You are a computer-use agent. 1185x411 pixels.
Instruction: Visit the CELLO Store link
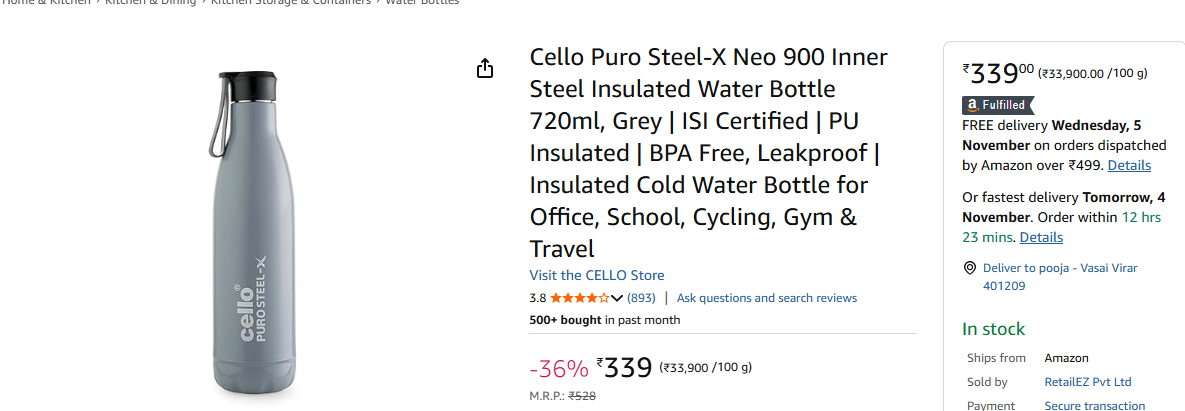pos(596,275)
